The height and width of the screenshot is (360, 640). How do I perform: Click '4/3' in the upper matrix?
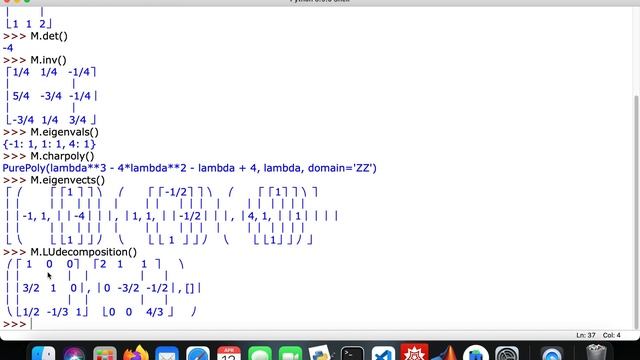(x=154, y=312)
